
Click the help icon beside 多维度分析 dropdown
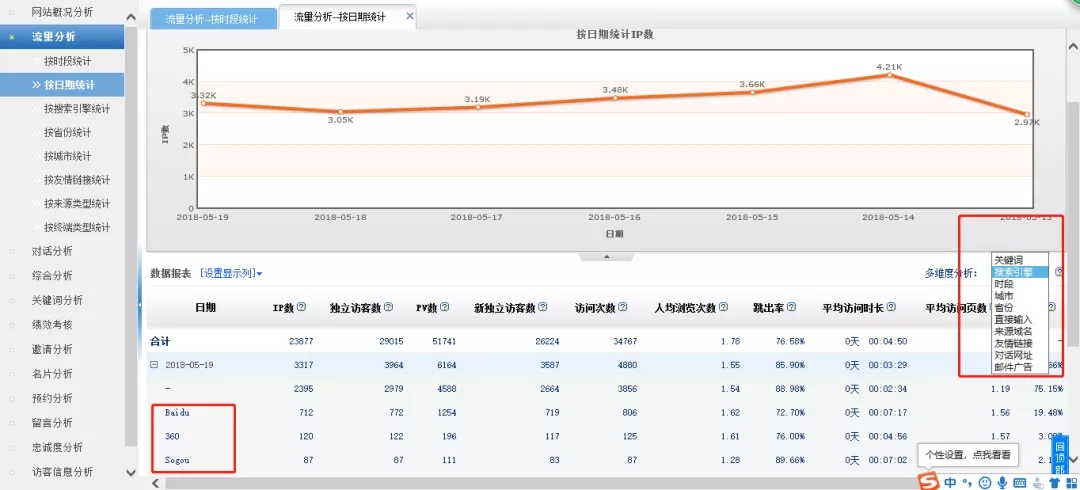point(1059,272)
